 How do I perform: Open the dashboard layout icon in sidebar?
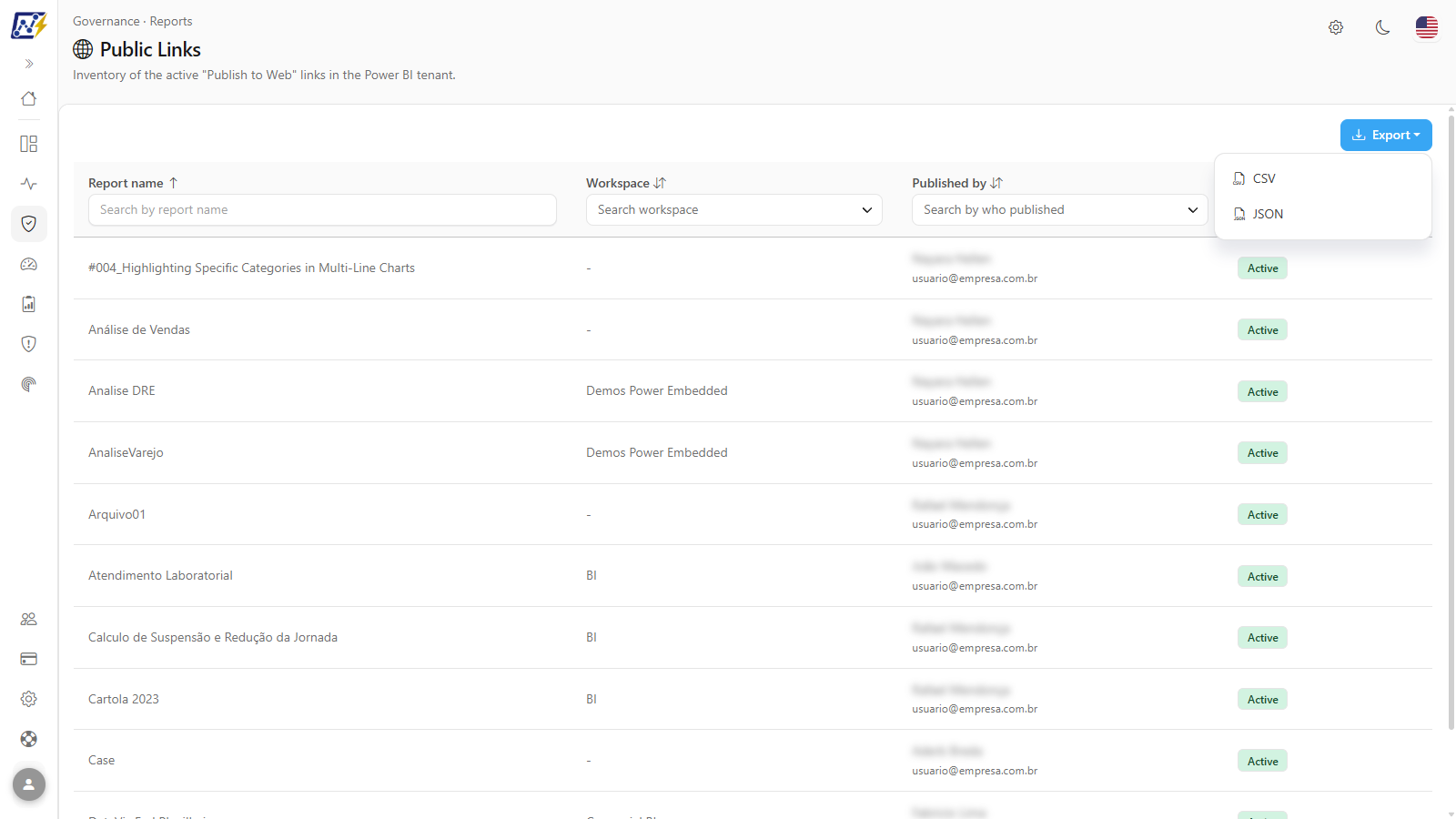[x=29, y=144]
